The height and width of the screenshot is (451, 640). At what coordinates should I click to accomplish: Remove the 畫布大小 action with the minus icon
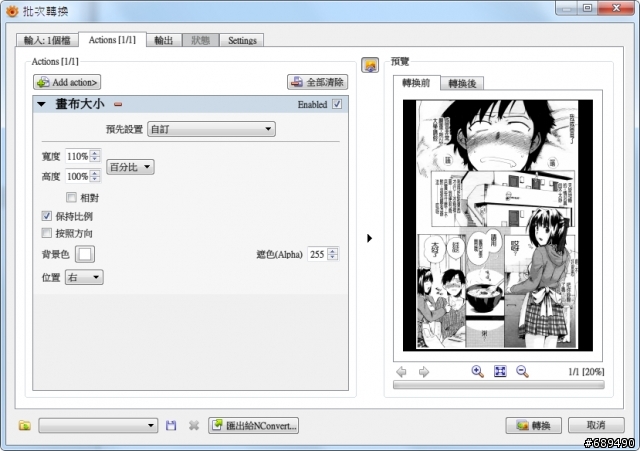pyautogui.click(x=118, y=104)
